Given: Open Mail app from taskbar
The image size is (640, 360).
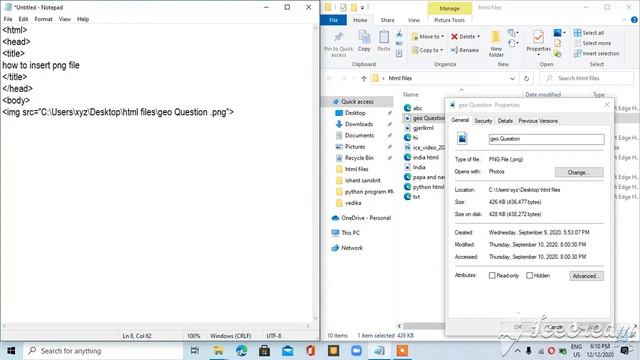Looking at the screenshot, I should point(287,351).
